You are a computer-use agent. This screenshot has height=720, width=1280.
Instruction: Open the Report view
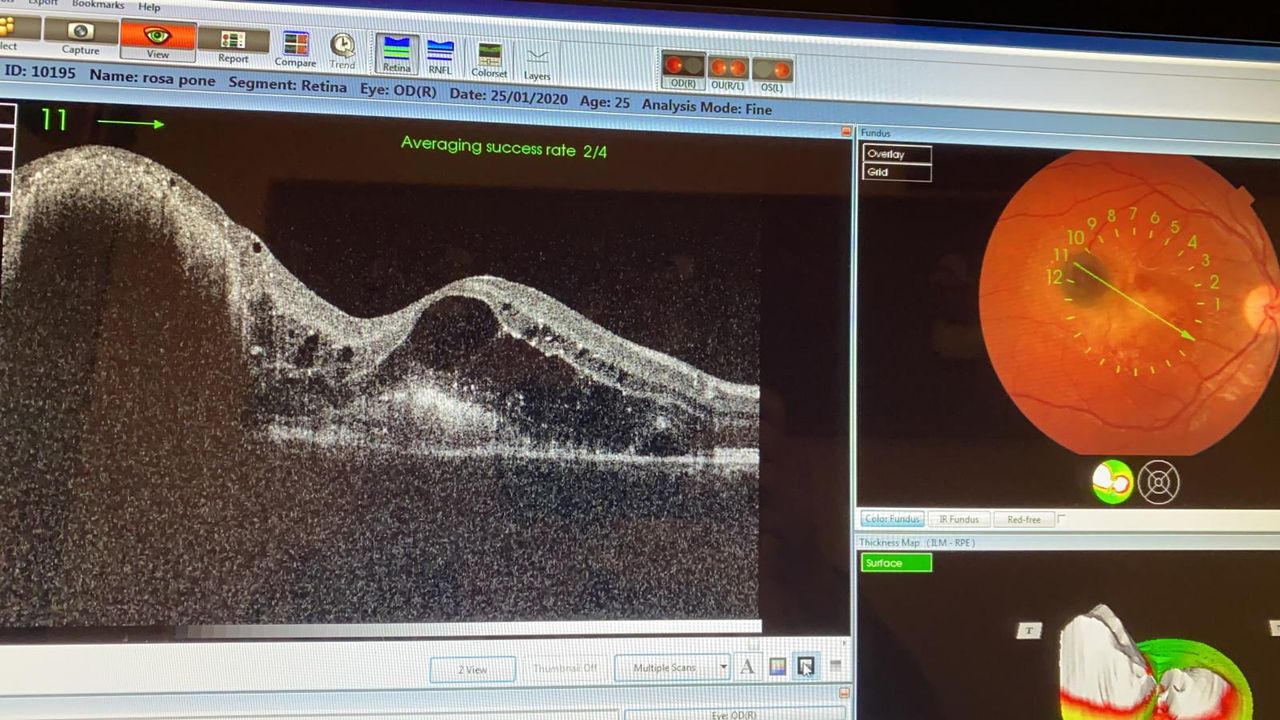(x=233, y=41)
